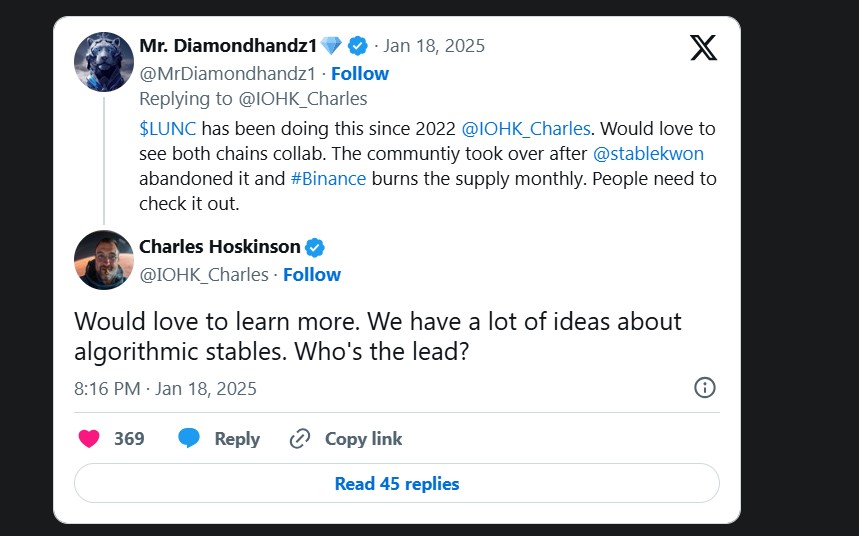Follow @IOHK_Charles

312,274
